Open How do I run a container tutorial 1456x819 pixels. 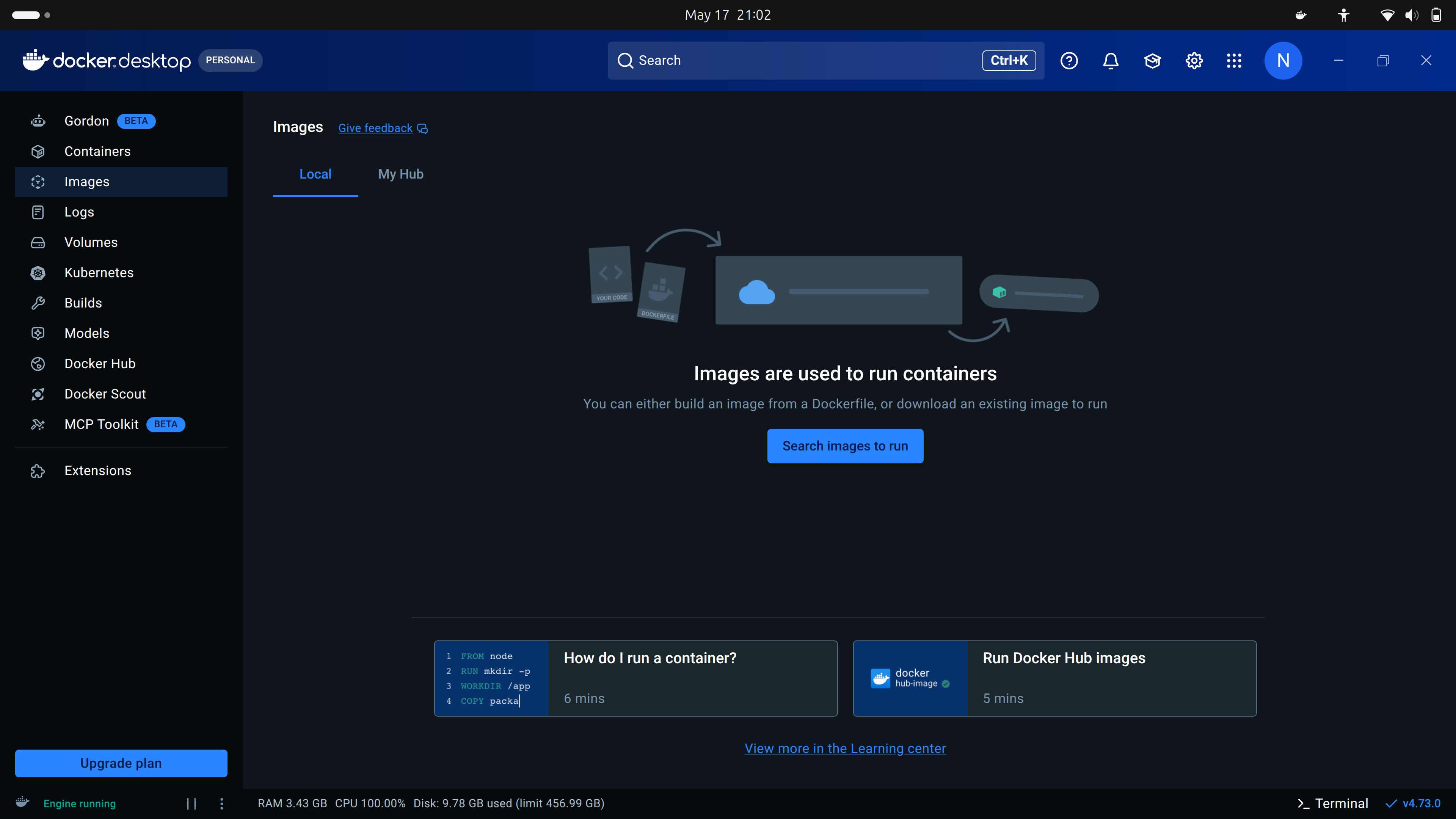(x=635, y=678)
